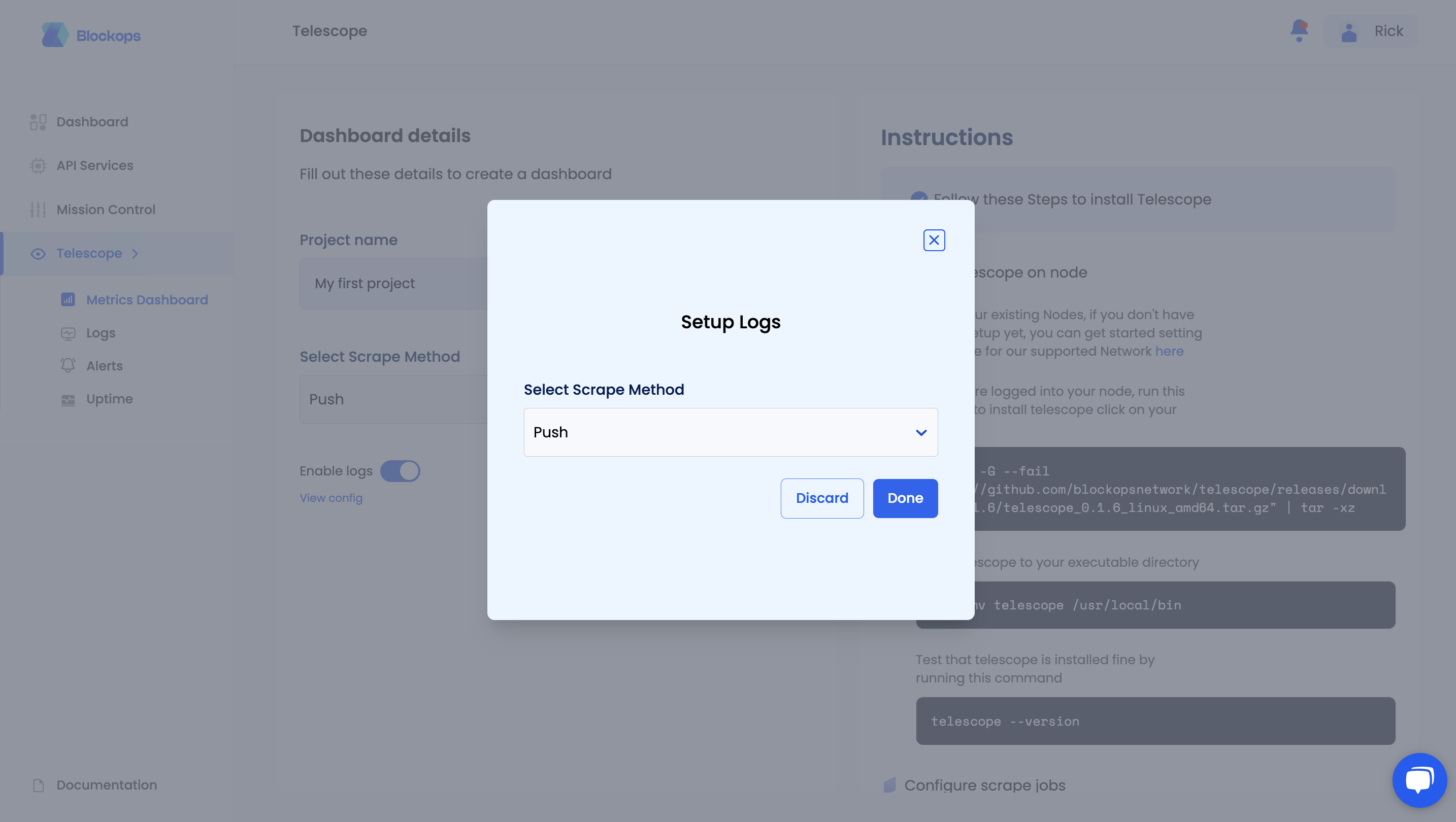Toggle the Enable logs switch
Image resolution: width=1456 pixels, height=822 pixels.
click(x=400, y=471)
